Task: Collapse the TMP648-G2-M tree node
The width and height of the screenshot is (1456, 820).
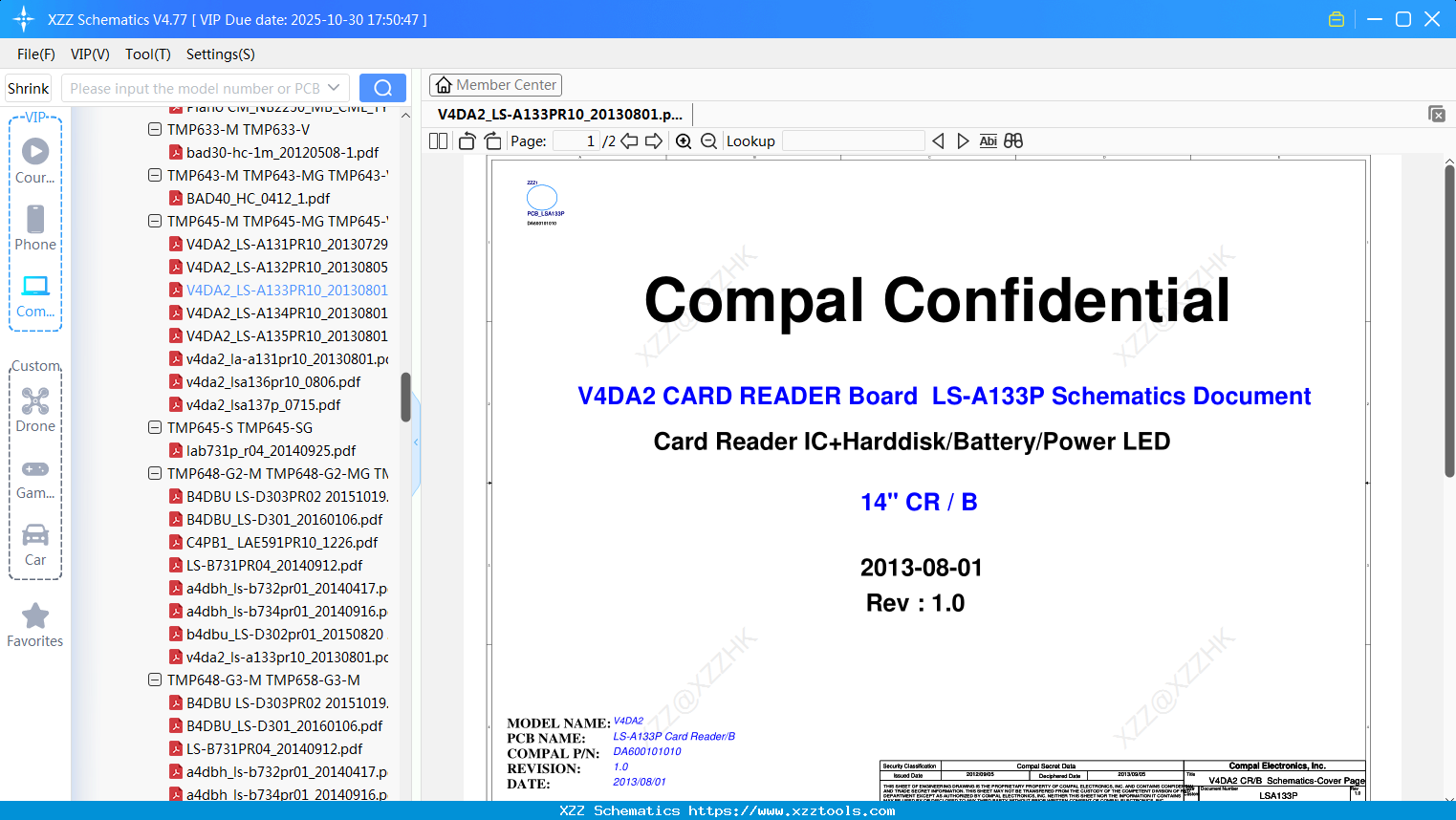Action: point(155,473)
